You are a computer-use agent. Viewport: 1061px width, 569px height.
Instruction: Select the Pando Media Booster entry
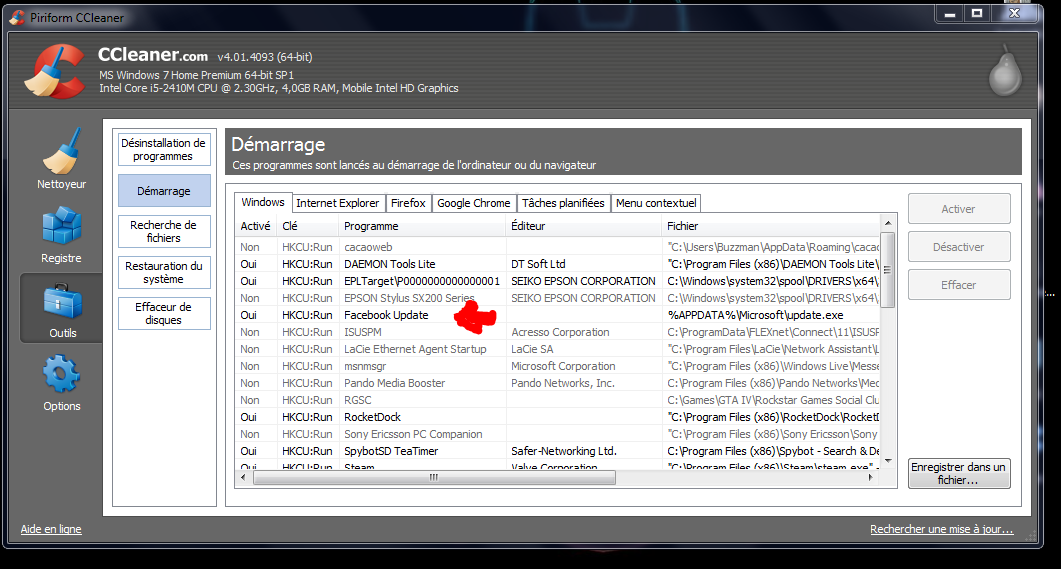point(558,383)
